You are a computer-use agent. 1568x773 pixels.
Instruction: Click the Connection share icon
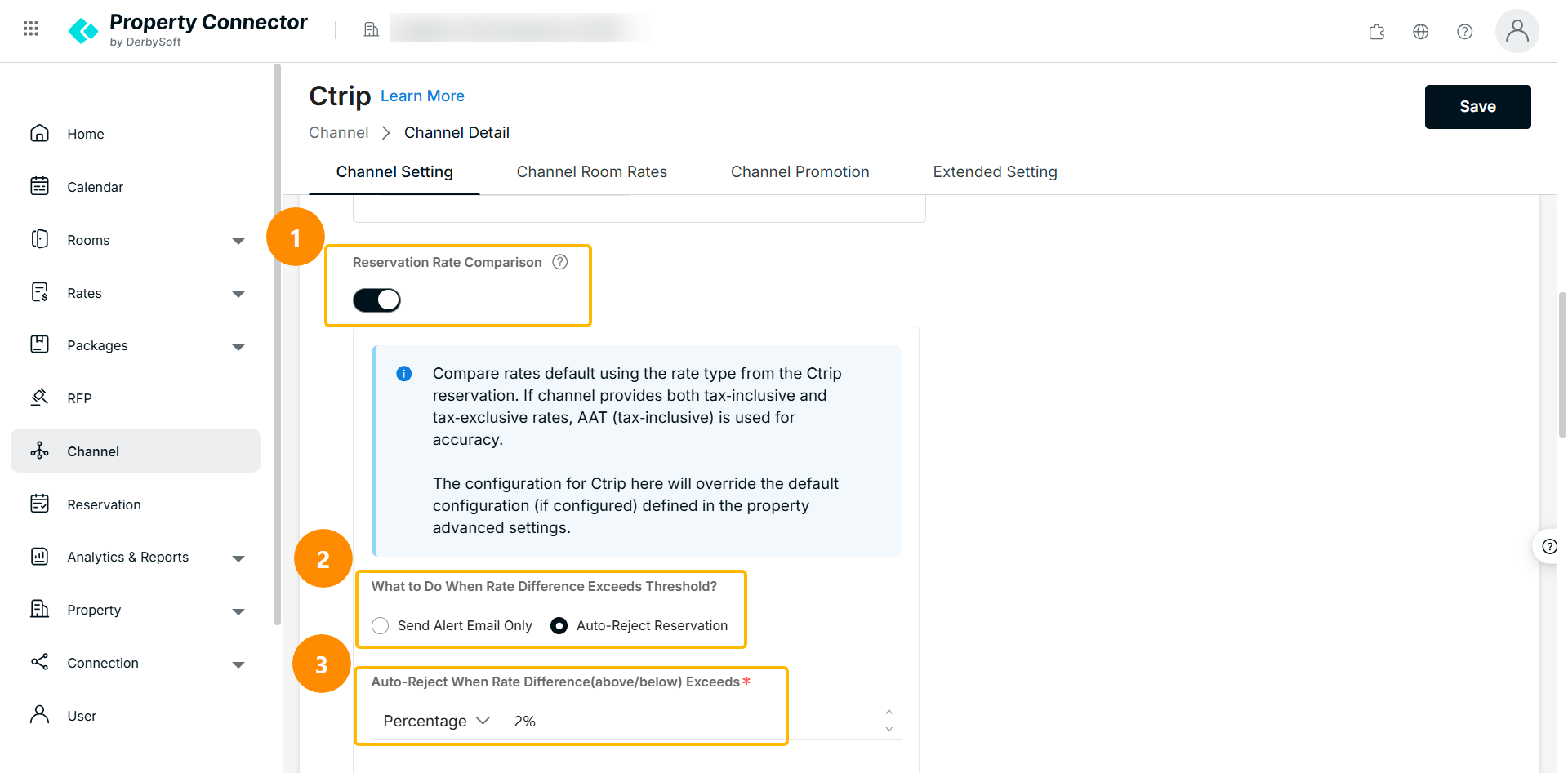coord(39,662)
